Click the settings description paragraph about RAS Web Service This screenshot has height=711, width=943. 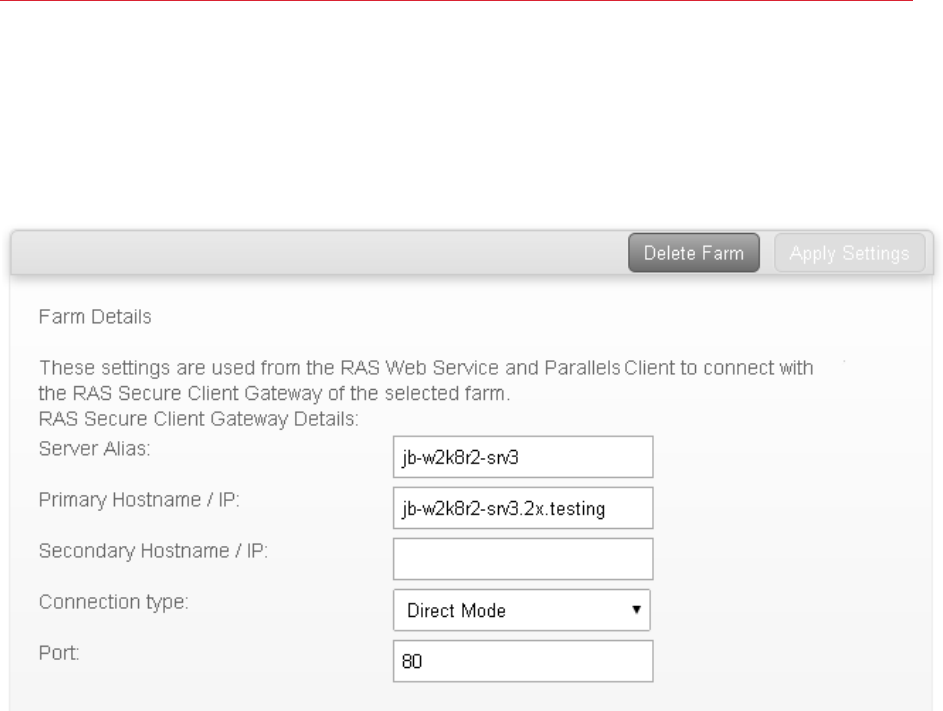425,378
